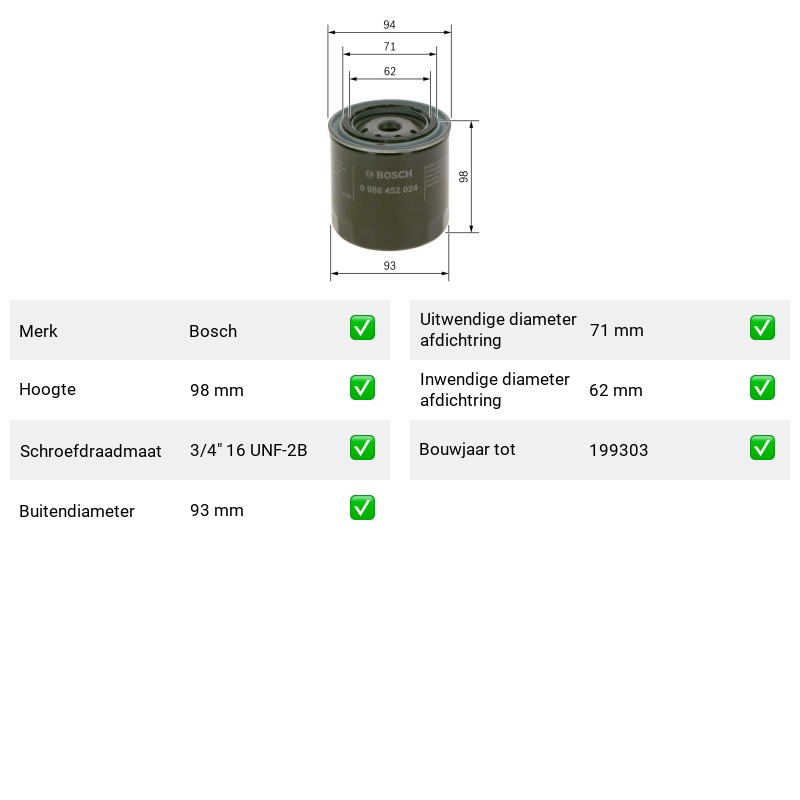The image size is (800, 800).
Task: Click the 71 mm value
Action: click(616, 331)
